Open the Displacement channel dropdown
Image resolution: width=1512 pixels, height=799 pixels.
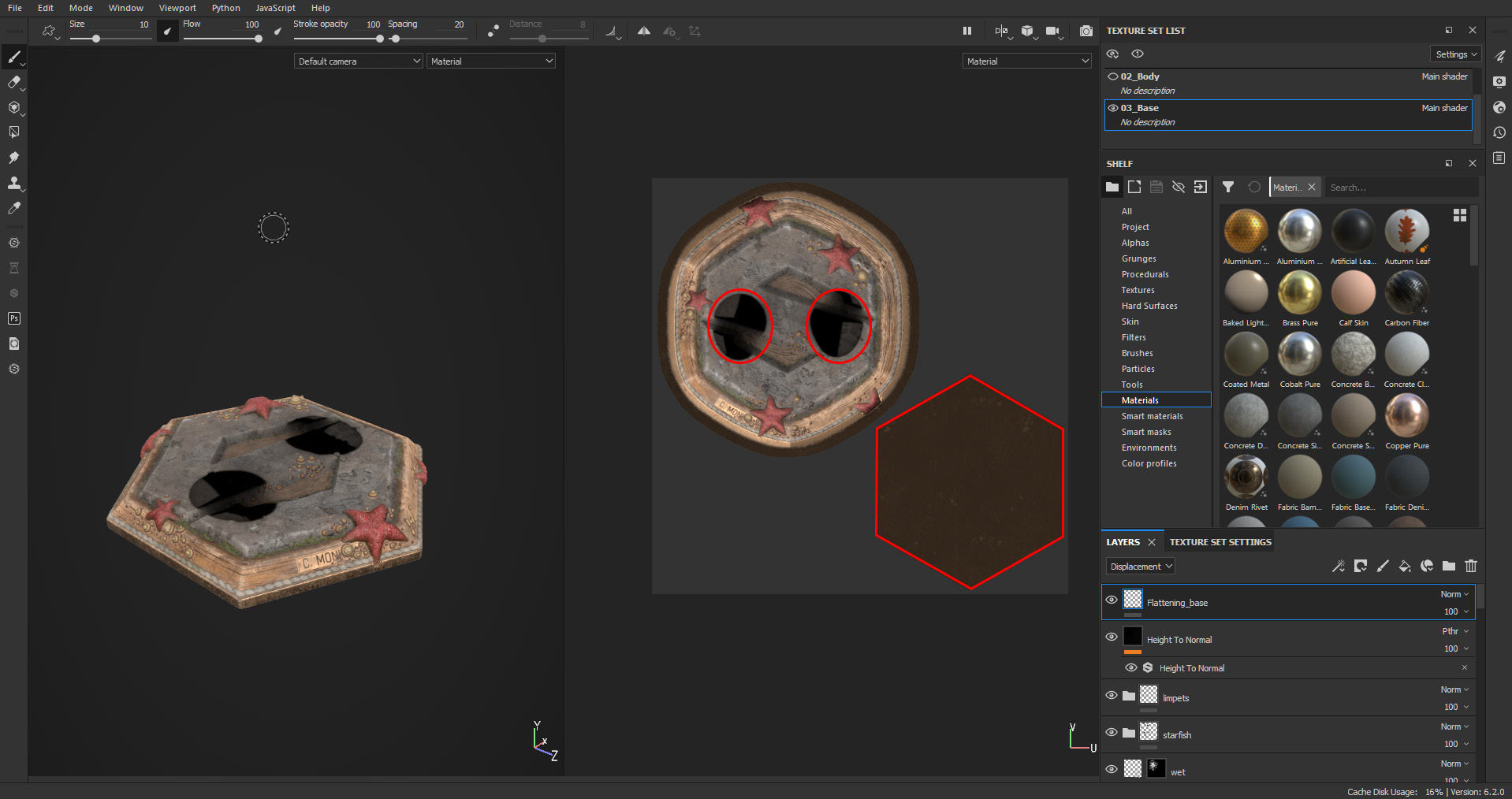[x=1141, y=567]
